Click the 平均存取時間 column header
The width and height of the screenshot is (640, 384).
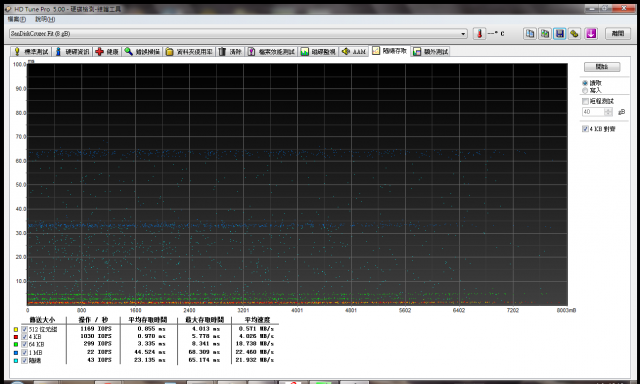[148, 320]
